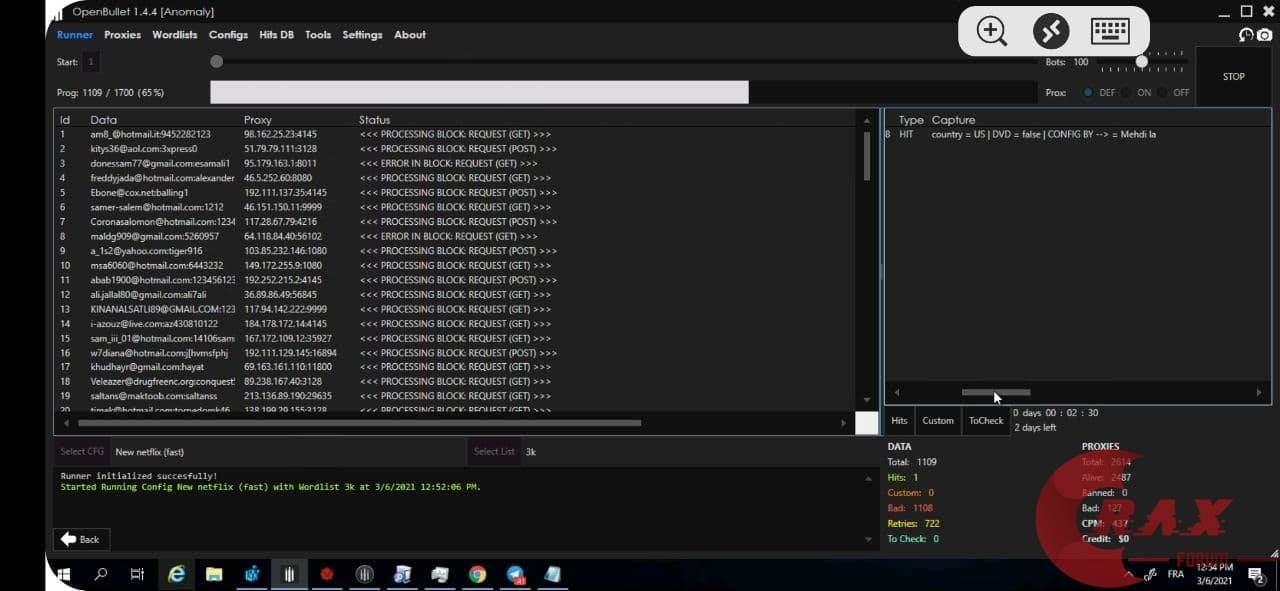The width and height of the screenshot is (1280, 591).
Task: Click the config name New netflix (fast)
Action: (150, 452)
